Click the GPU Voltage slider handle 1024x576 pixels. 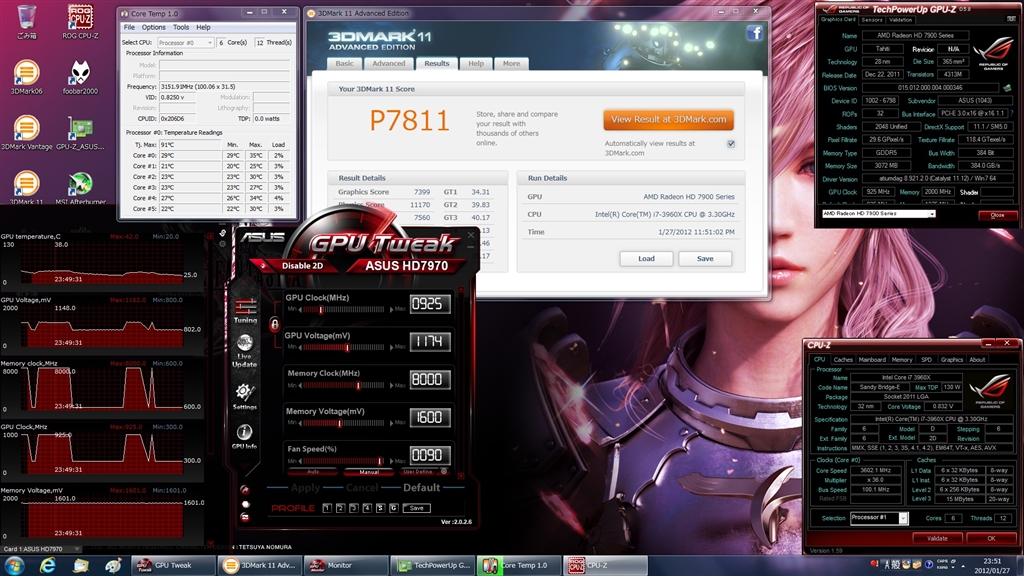point(347,347)
